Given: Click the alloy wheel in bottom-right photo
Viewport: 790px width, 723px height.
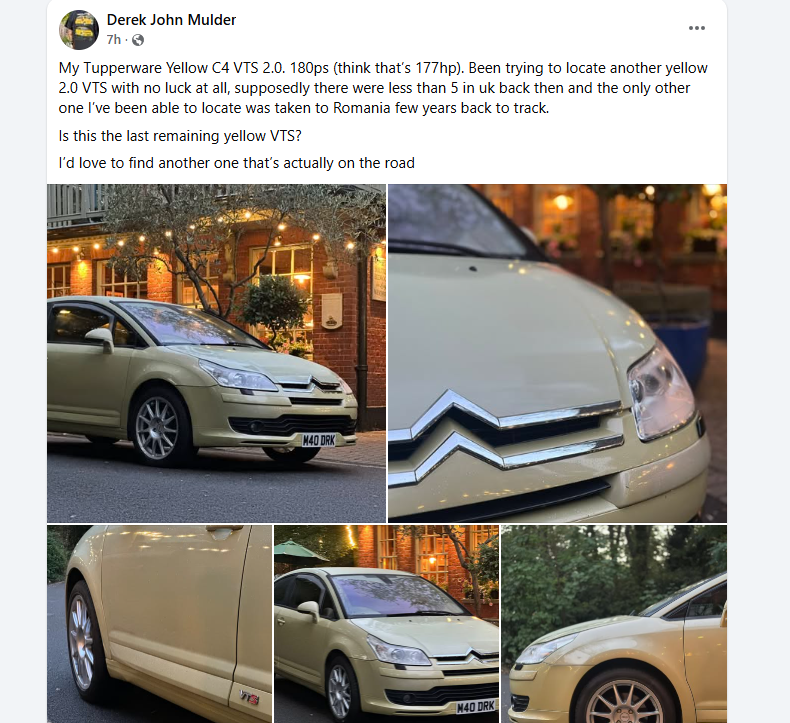Looking at the screenshot, I should tap(625, 702).
